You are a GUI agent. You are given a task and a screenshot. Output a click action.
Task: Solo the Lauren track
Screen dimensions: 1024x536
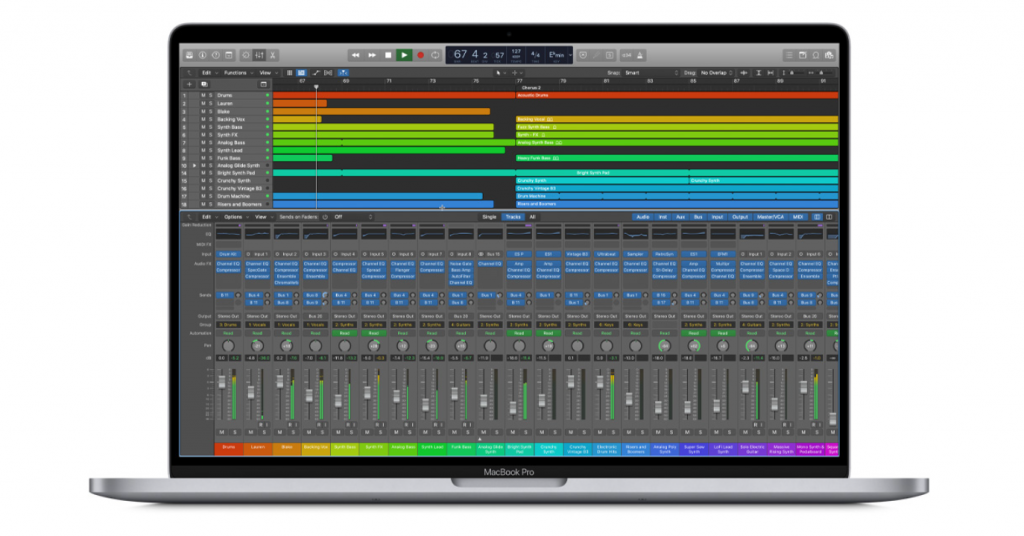[x=210, y=103]
